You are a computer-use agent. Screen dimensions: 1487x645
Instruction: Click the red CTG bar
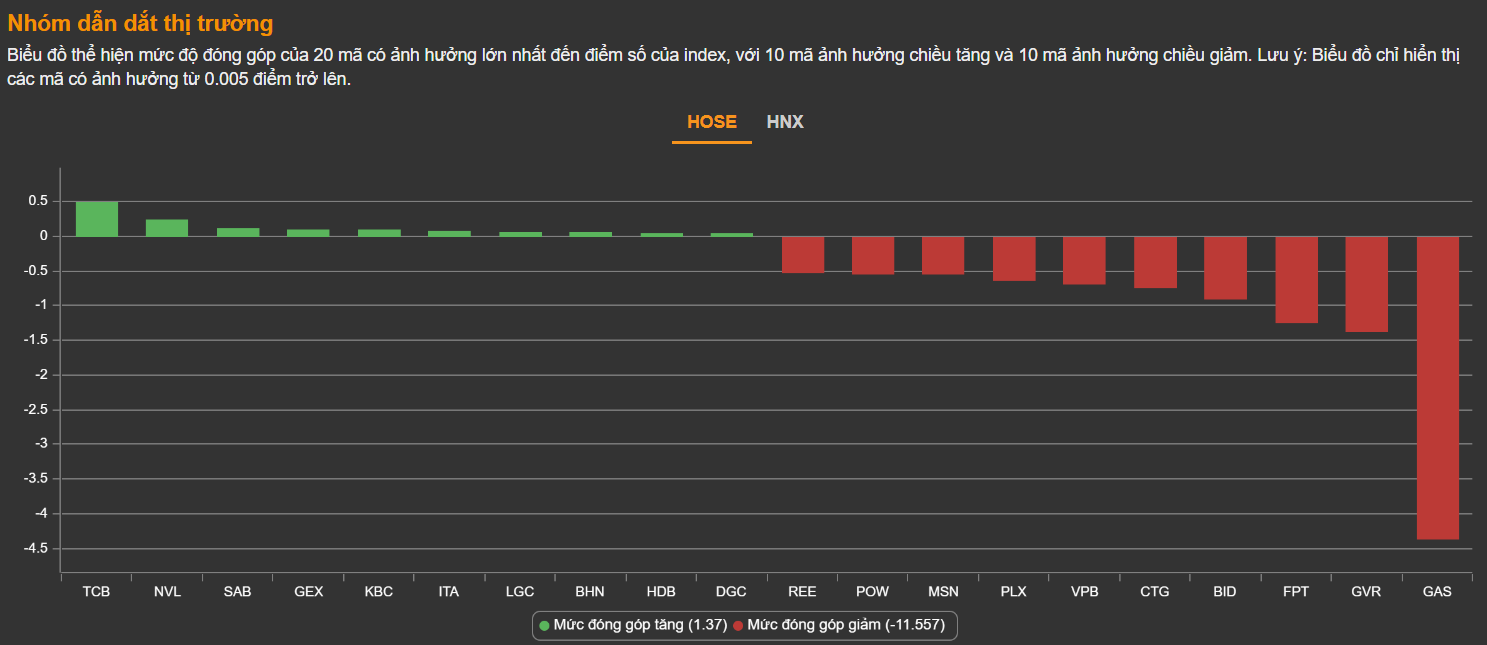[1155, 262]
